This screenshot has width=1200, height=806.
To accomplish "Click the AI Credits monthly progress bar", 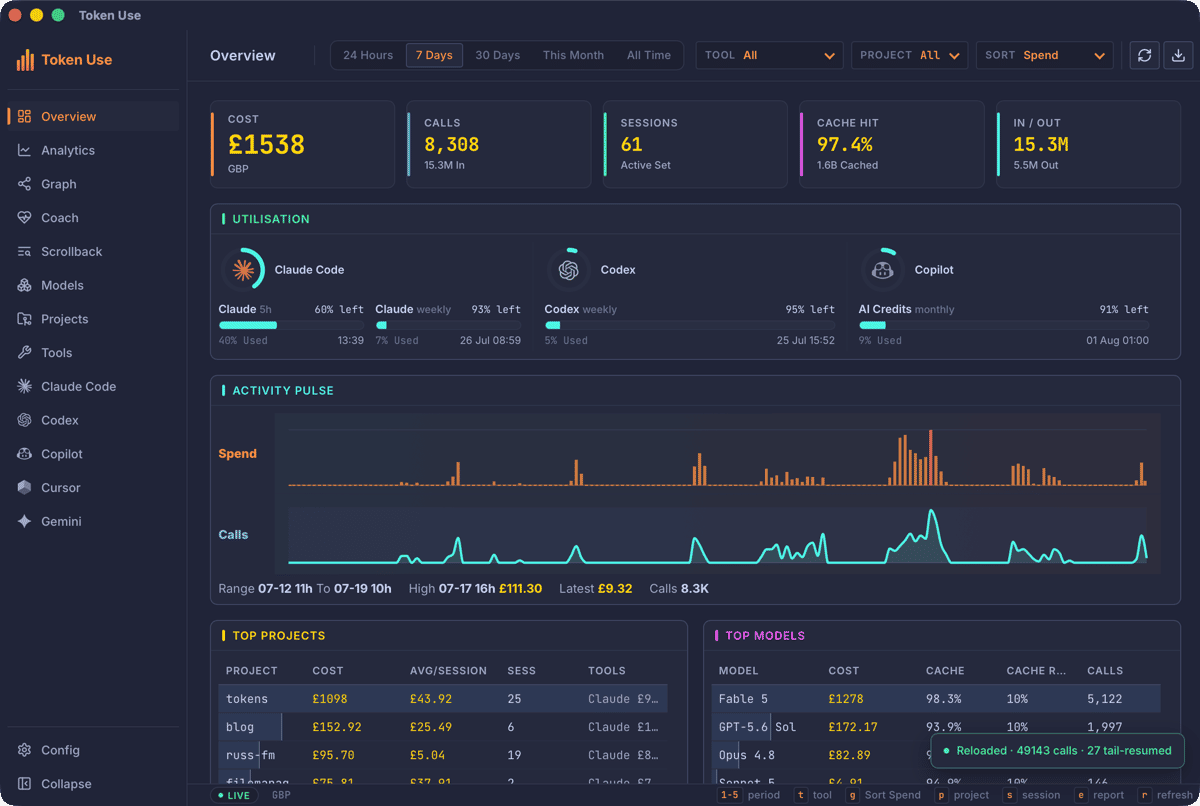I will coord(1004,325).
